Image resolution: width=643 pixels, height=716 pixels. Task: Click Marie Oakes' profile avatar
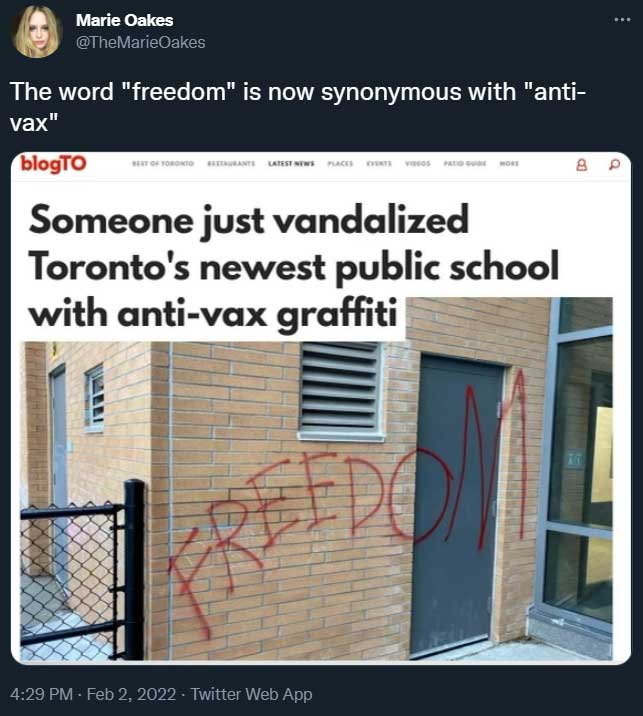[x=37, y=31]
